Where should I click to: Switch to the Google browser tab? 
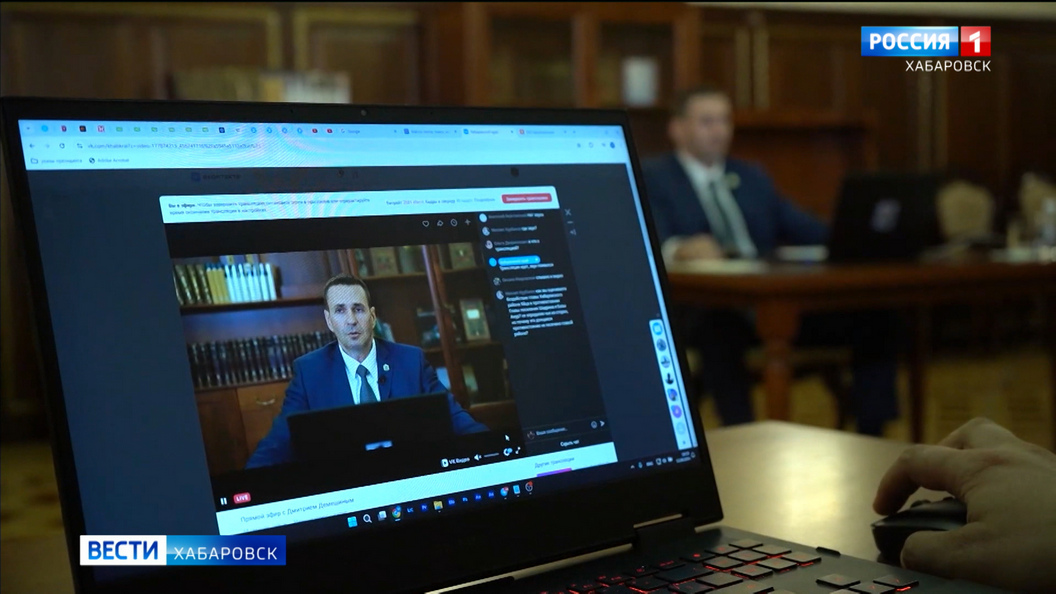coord(367,131)
